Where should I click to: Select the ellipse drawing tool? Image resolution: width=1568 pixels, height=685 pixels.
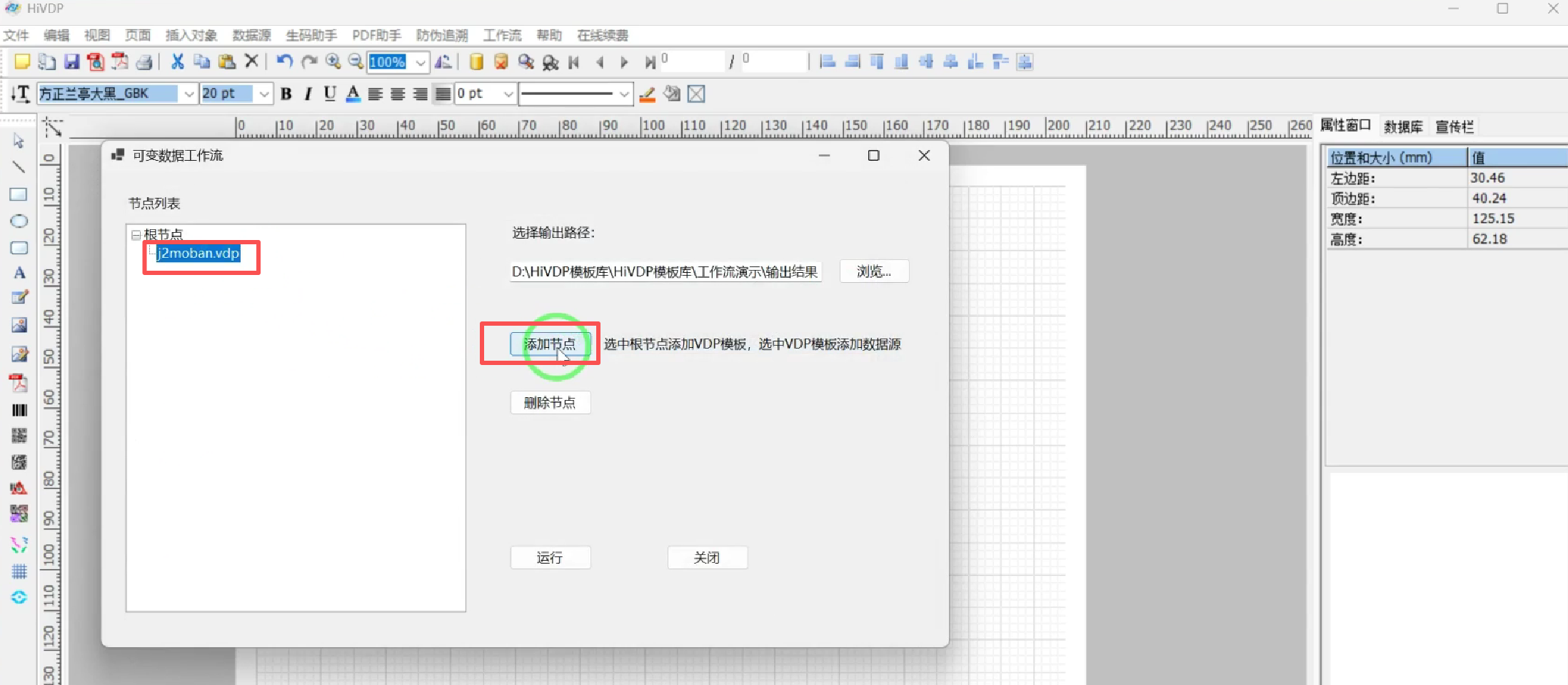point(19,221)
